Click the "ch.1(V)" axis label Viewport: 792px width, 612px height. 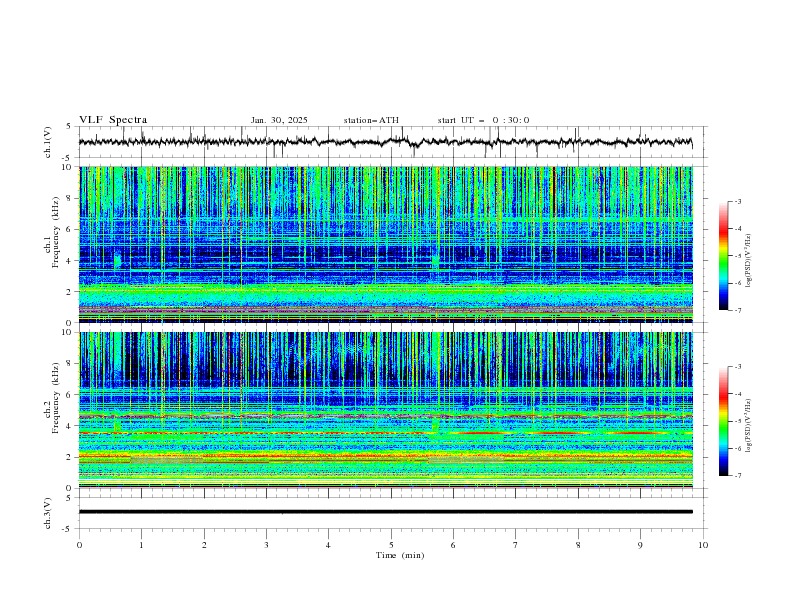[48, 142]
